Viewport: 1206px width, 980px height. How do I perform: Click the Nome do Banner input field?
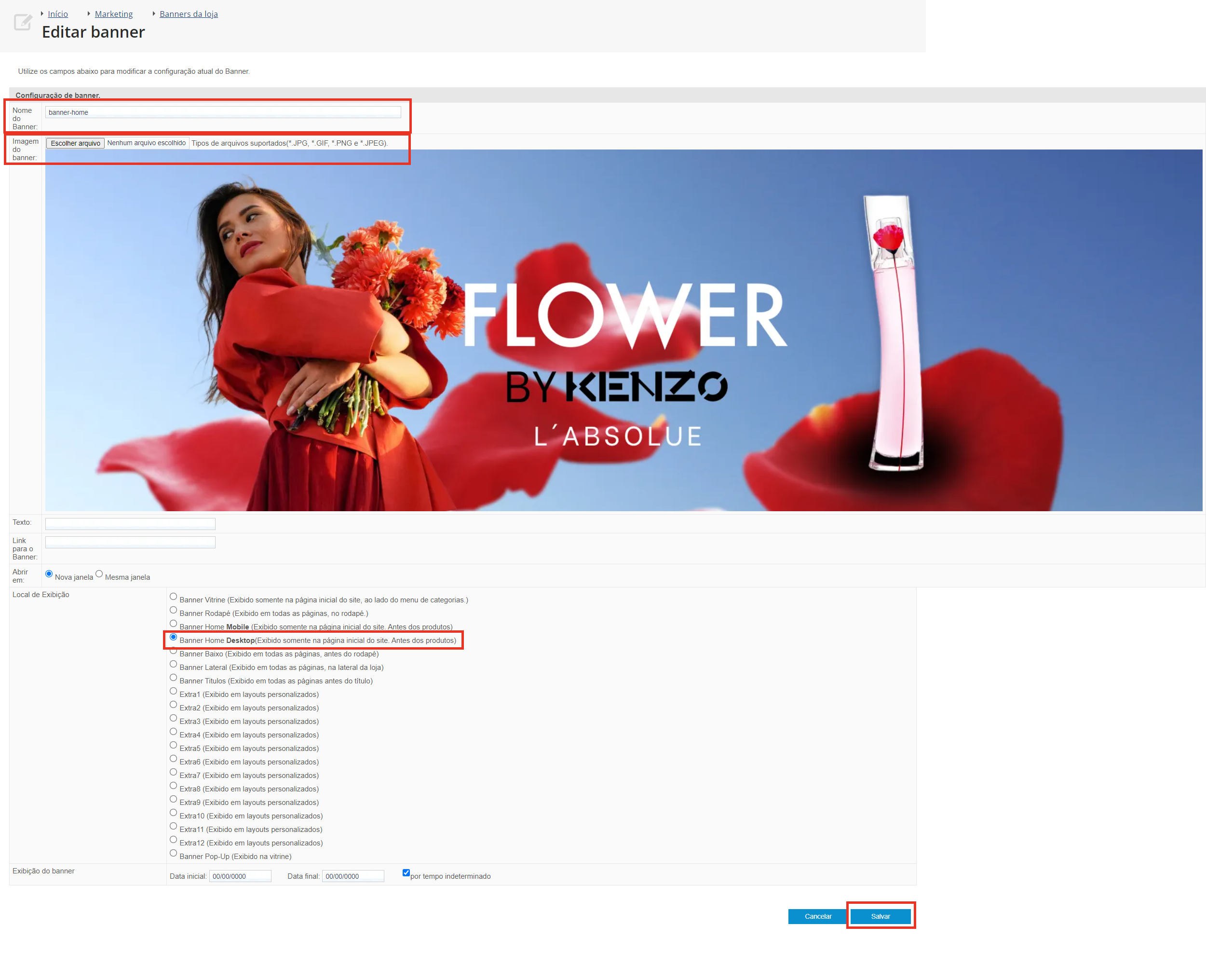pyautogui.click(x=223, y=112)
